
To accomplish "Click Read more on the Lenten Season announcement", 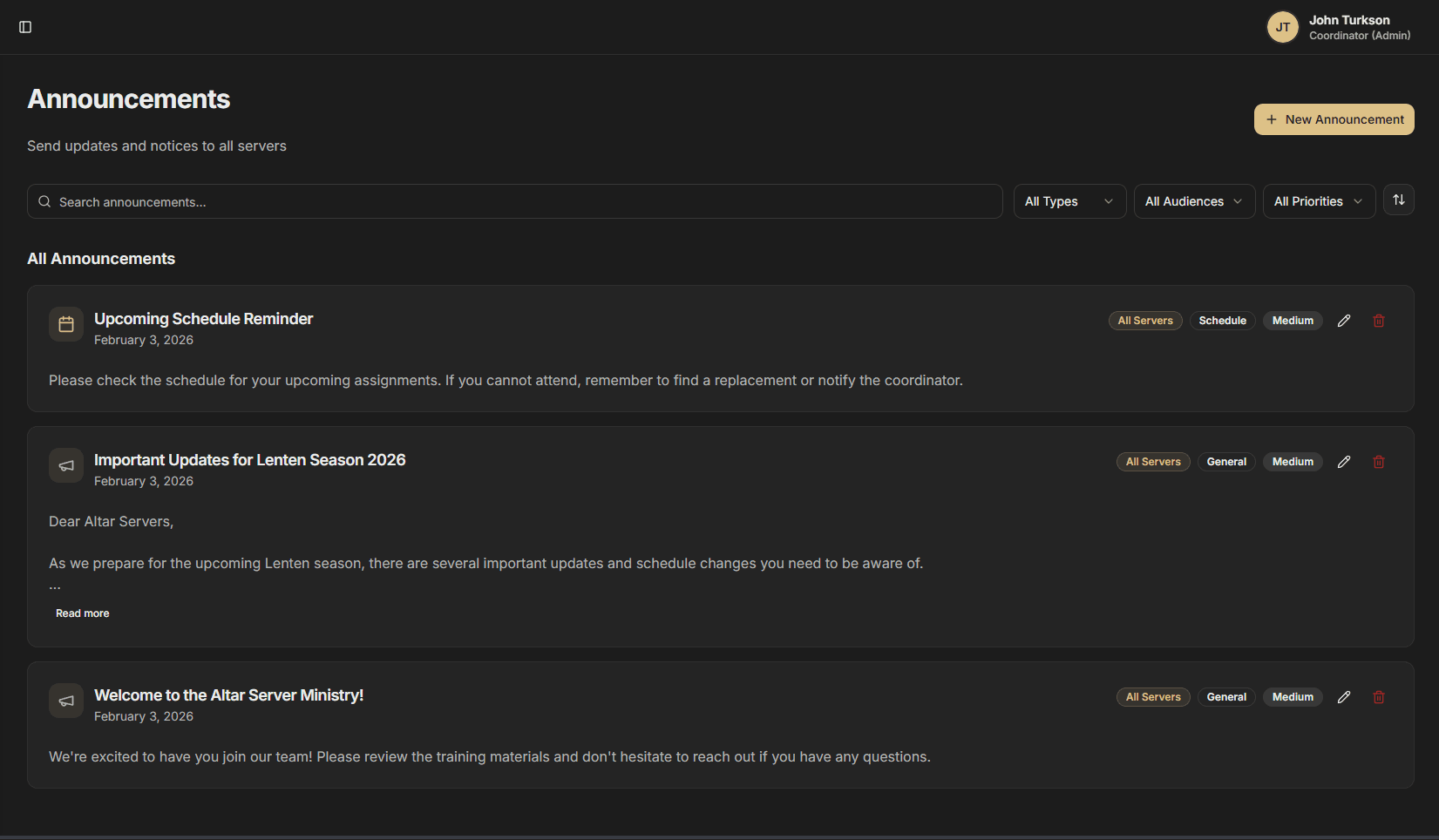I will pos(82,613).
